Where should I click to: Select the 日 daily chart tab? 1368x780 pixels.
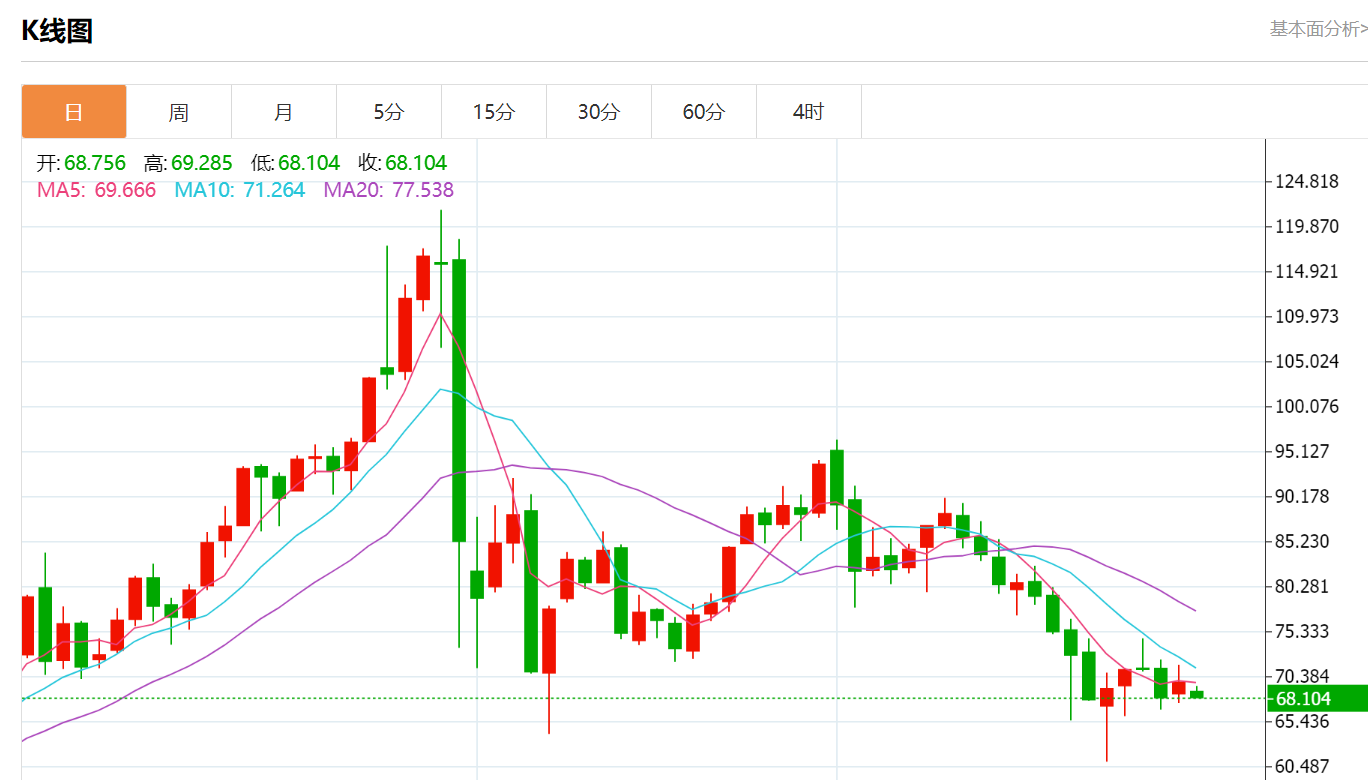pyautogui.click(x=74, y=112)
